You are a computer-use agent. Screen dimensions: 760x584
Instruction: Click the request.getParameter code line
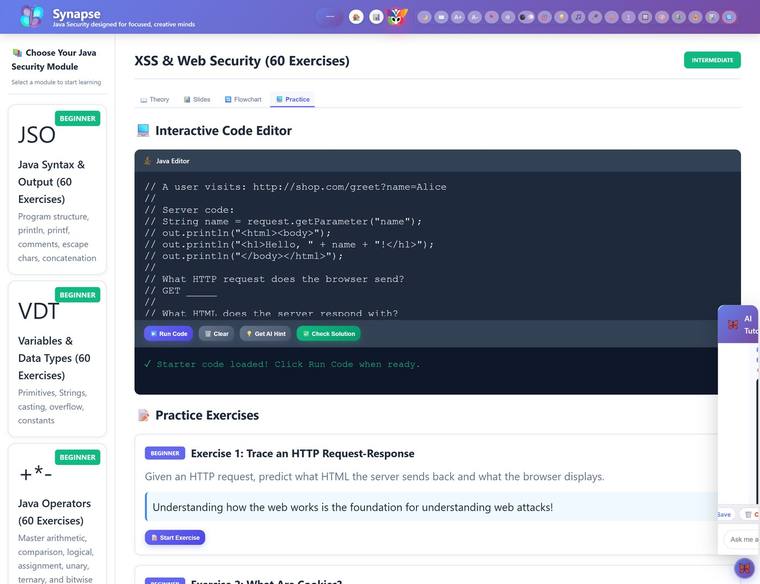pyautogui.click(x=283, y=221)
